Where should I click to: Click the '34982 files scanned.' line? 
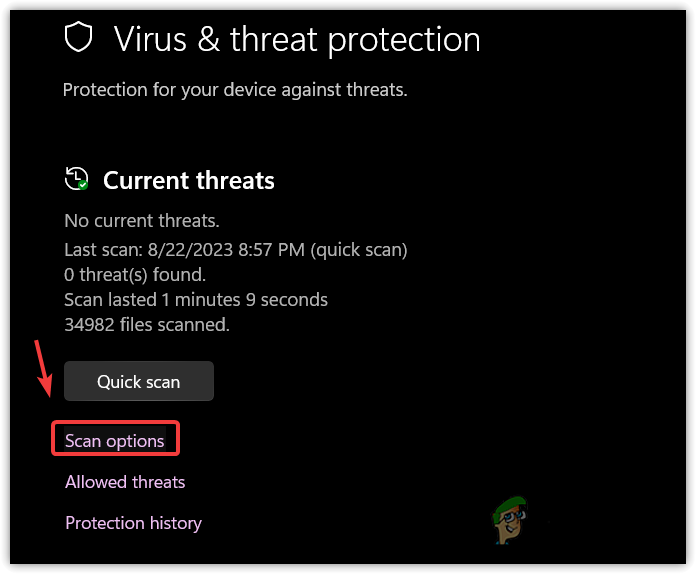tap(147, 324)
